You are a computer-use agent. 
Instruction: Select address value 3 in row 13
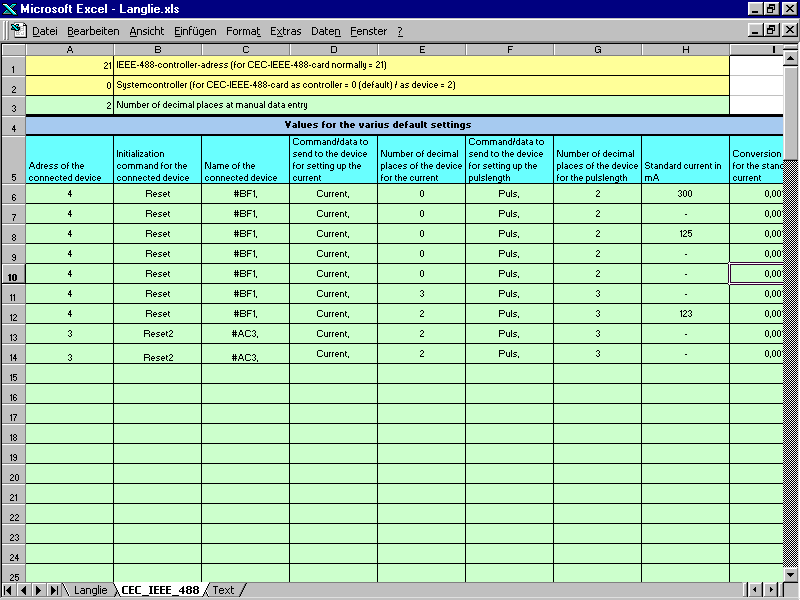coord(70,334)
